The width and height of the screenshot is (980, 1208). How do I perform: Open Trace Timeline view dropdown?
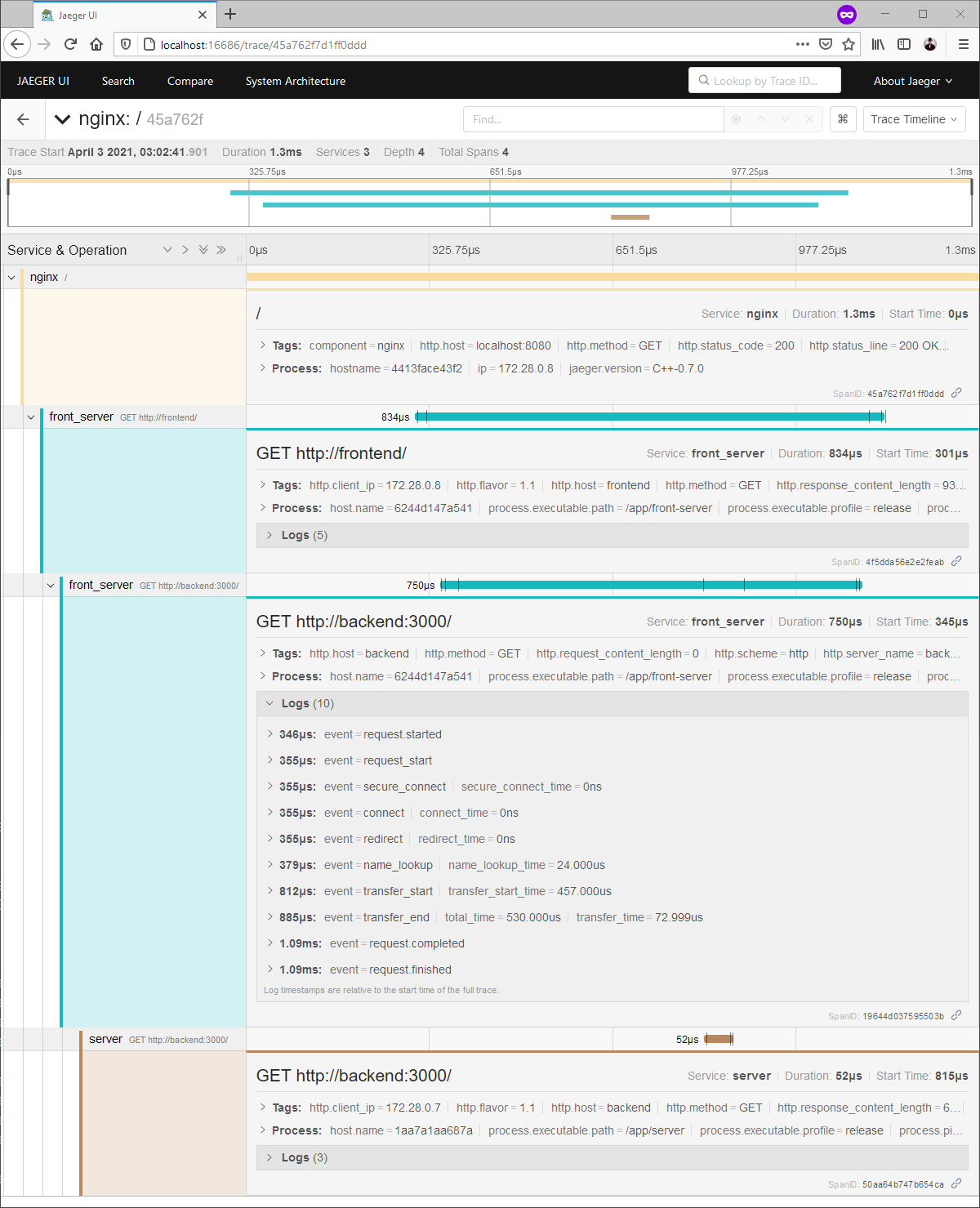pos(915,119)
